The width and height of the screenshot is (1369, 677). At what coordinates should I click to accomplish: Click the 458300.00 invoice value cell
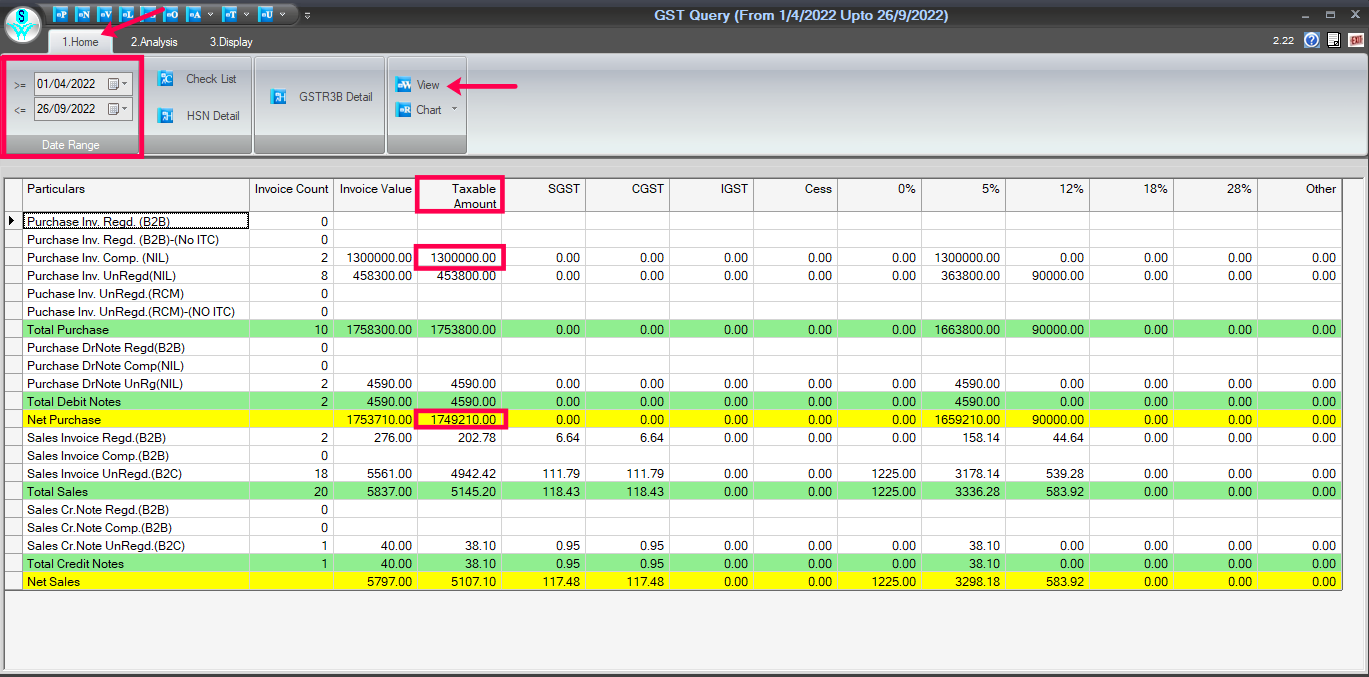pos(375,275)
